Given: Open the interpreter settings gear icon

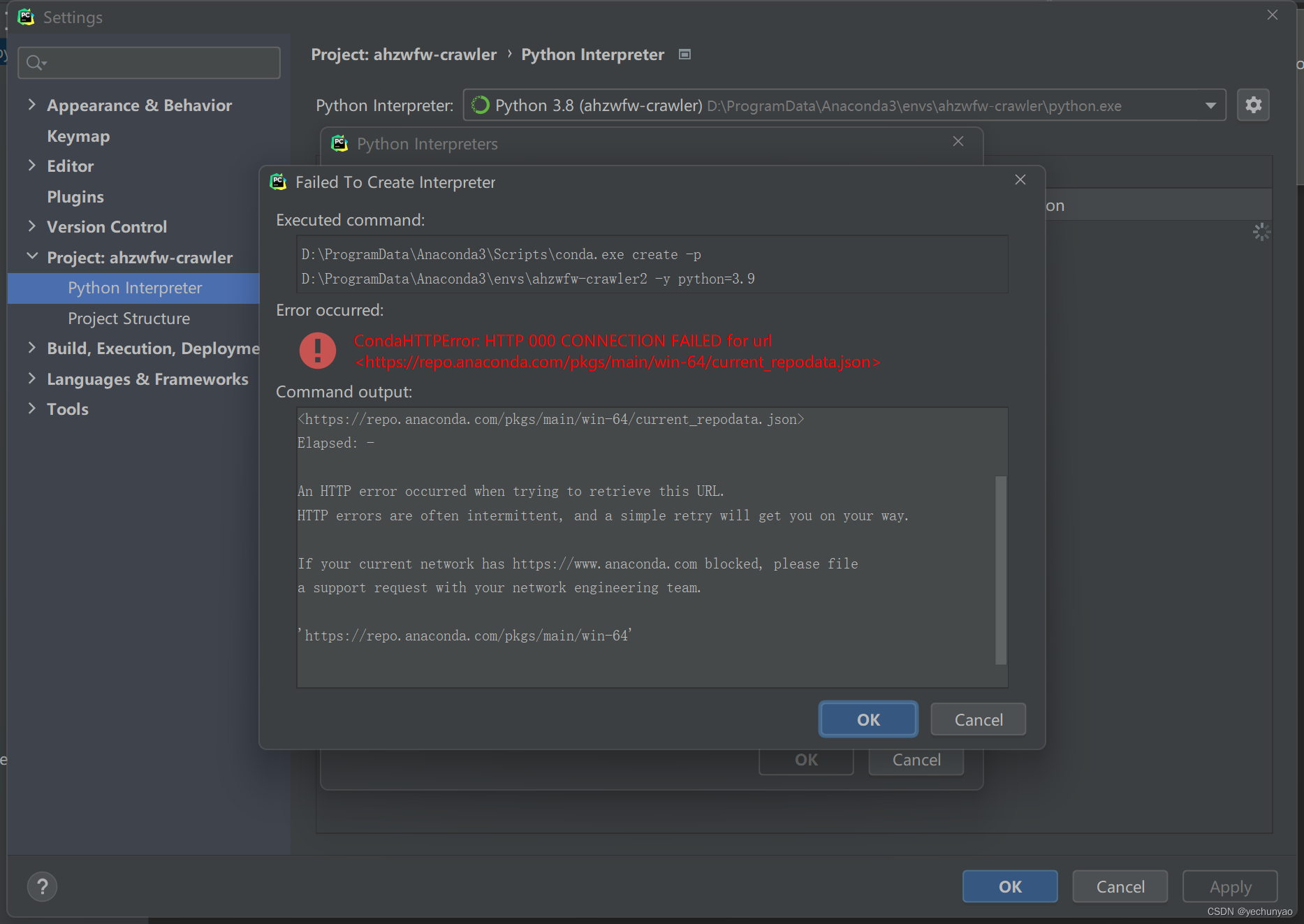Looking at the screenshot, I should 1253,105.
